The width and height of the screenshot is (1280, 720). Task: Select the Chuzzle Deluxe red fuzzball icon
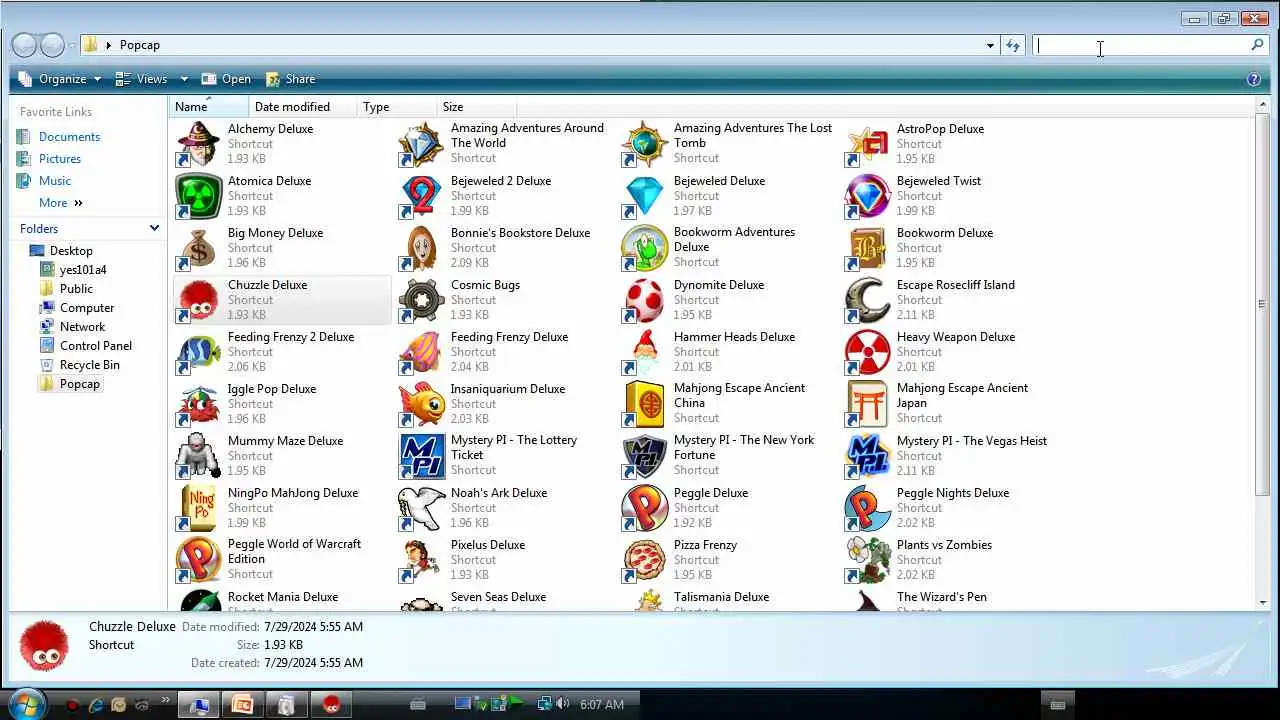[x=198, y=300]
